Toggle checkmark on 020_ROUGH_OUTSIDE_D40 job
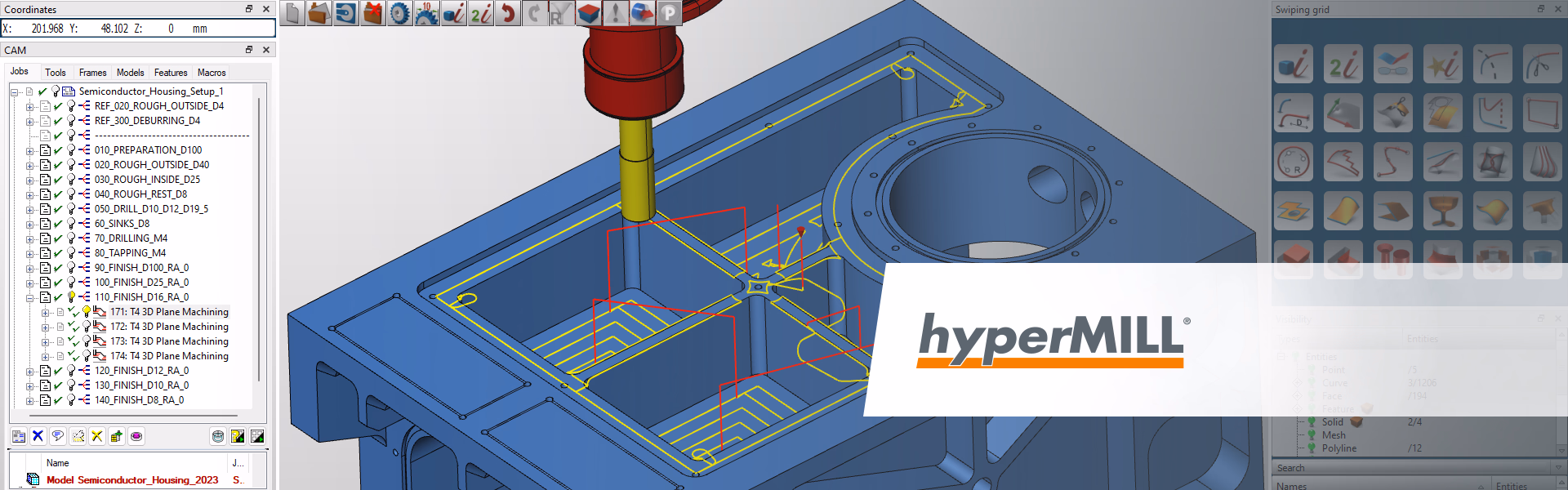This screenshot has width=1568, height=490. (x=58, y=165)
